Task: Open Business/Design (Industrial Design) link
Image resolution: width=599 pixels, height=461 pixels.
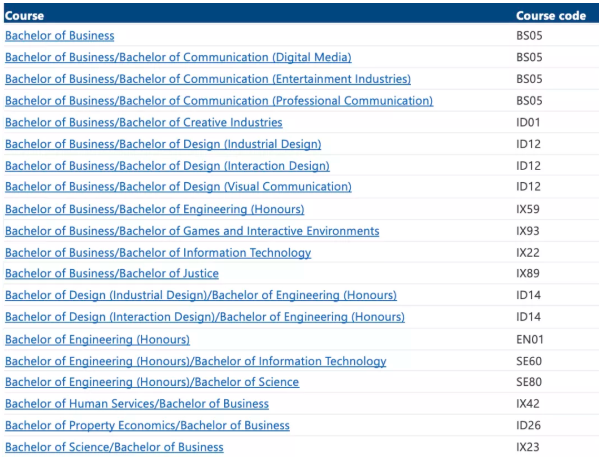Action: tap(163, 144)
